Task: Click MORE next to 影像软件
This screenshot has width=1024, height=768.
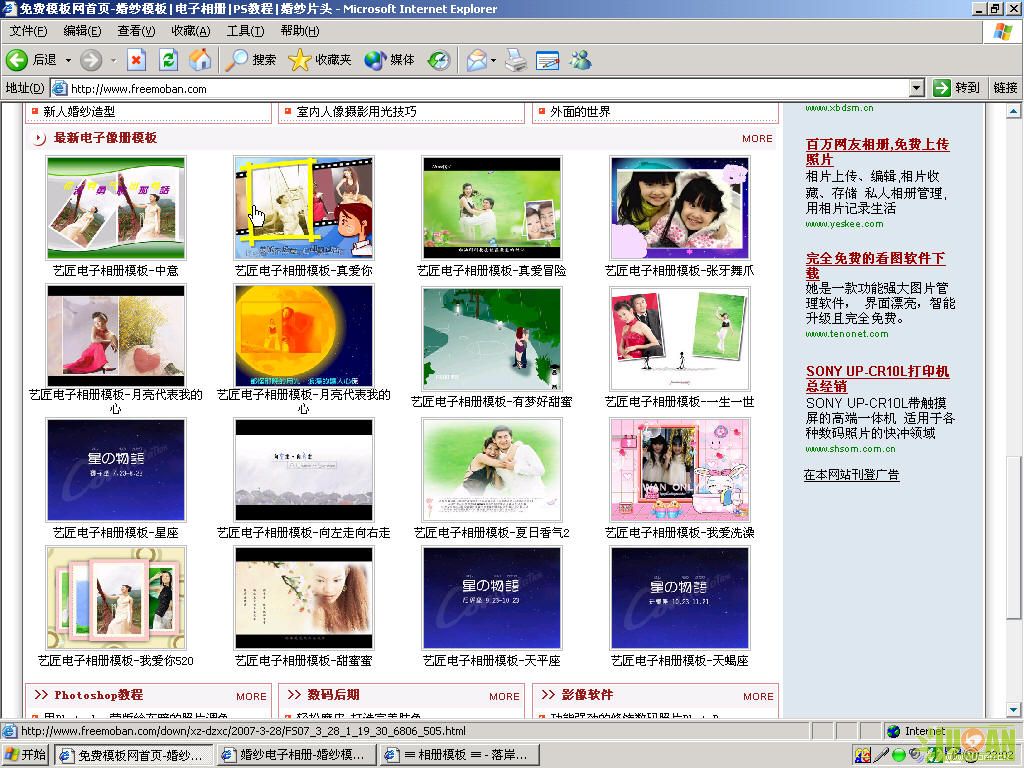Action: pos(758,696)
